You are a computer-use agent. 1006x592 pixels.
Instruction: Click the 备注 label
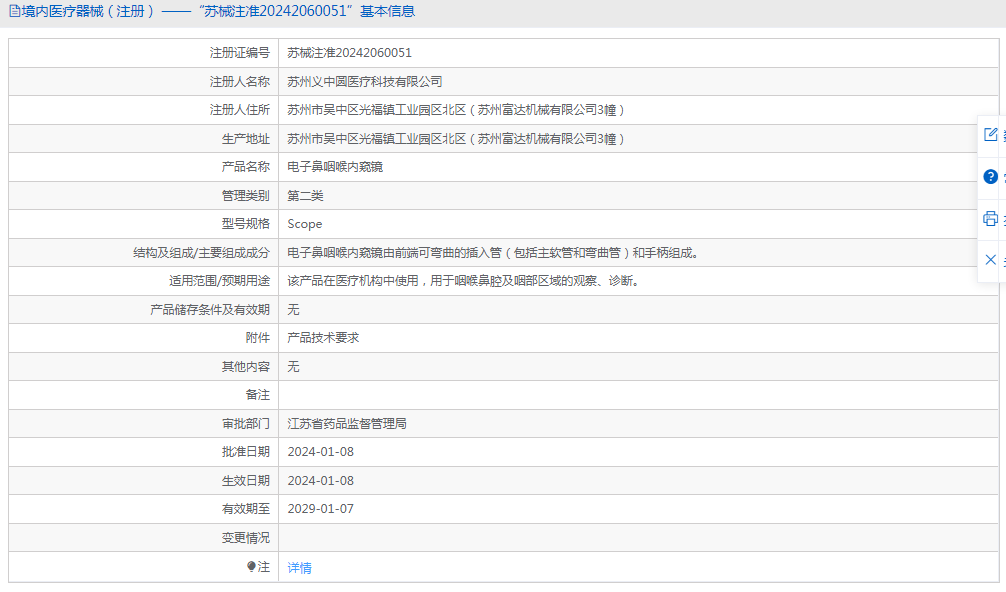pyautogui.click(x=258, y=395)
